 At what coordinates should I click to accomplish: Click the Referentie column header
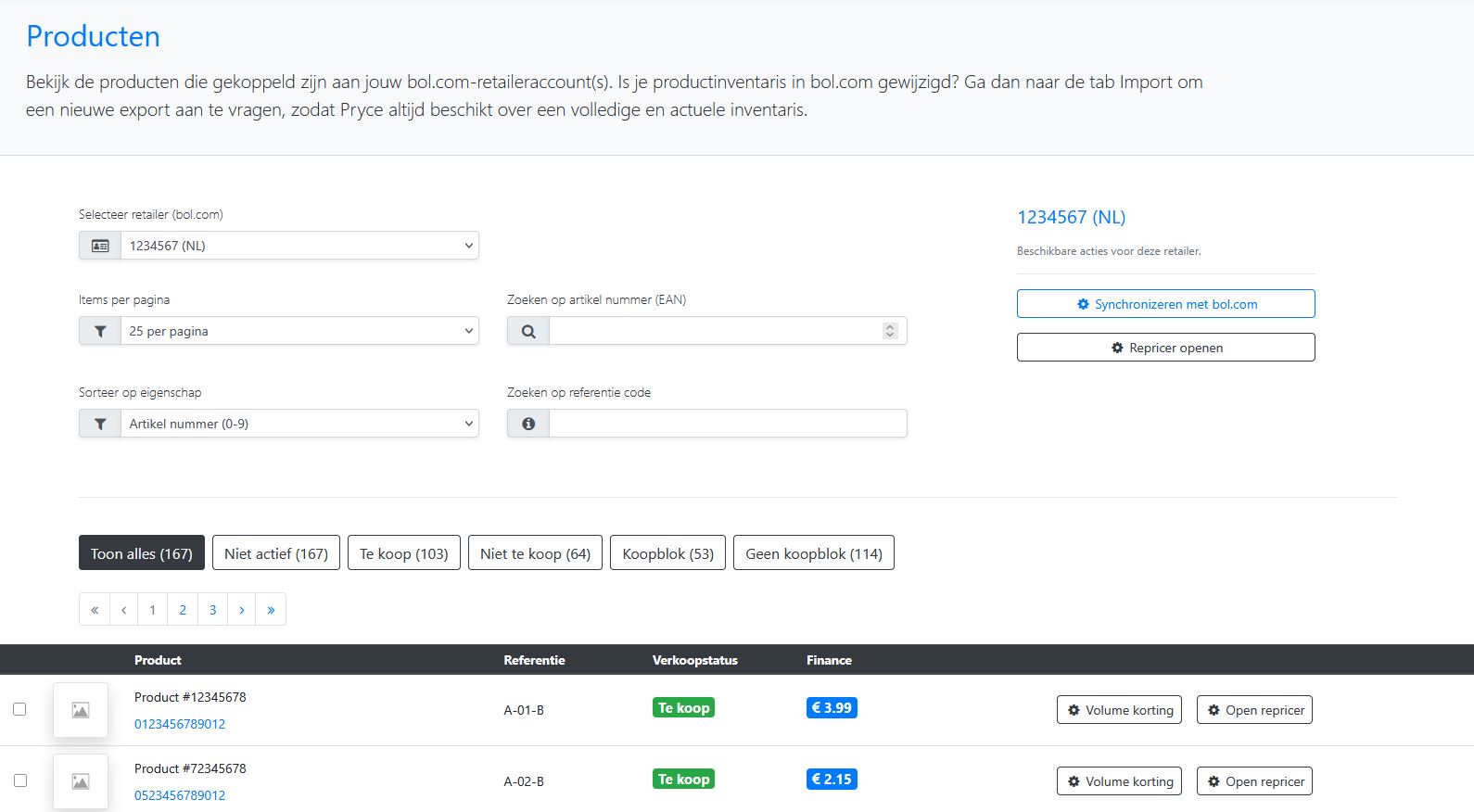coord(534,660)
